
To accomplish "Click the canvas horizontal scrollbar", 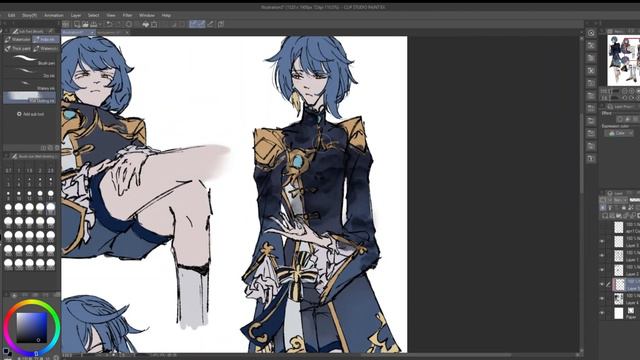I will click(437, 355).
